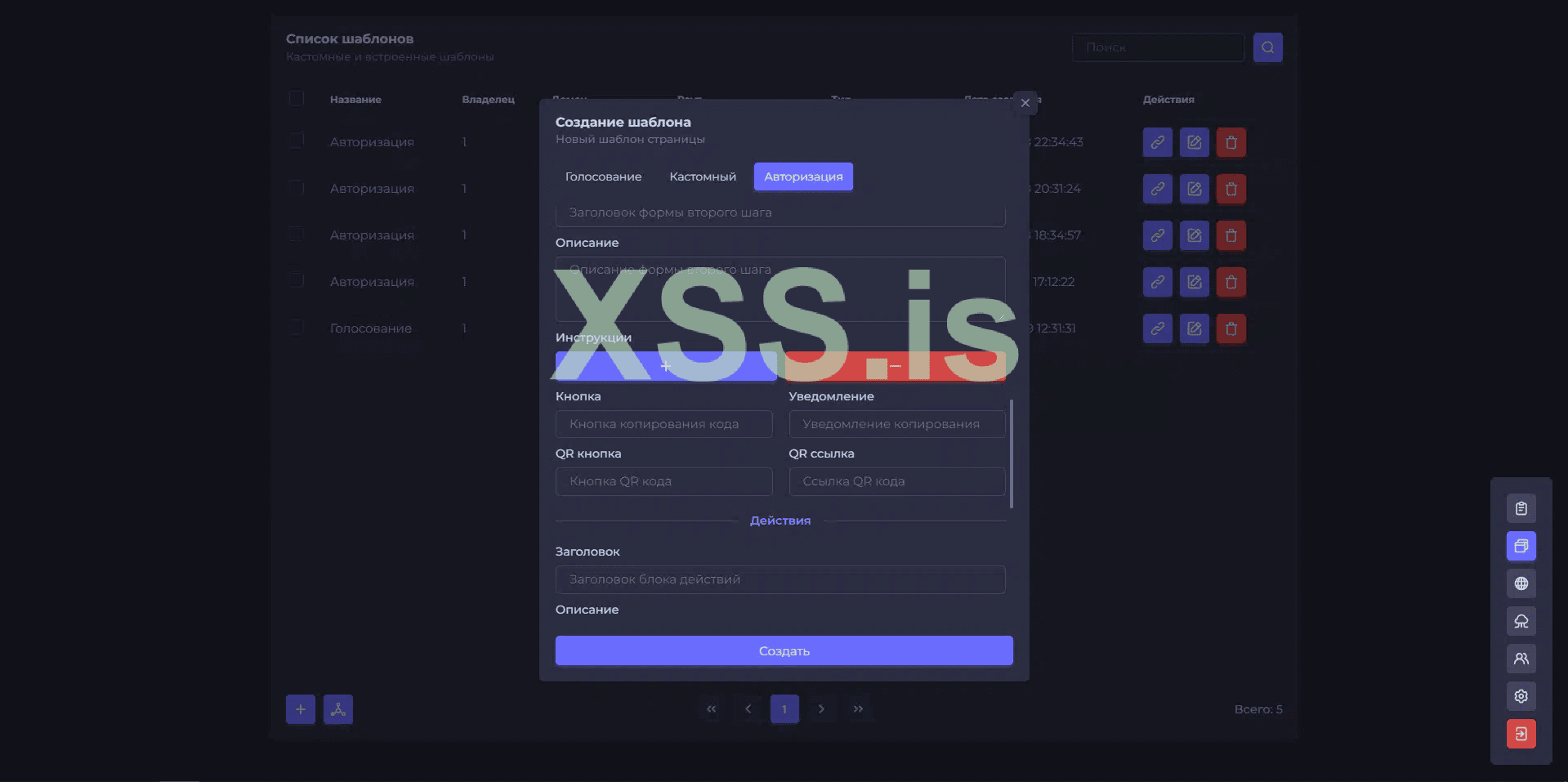
Task: Copy link for the 20:31:24 template row
Action: 1157,189
